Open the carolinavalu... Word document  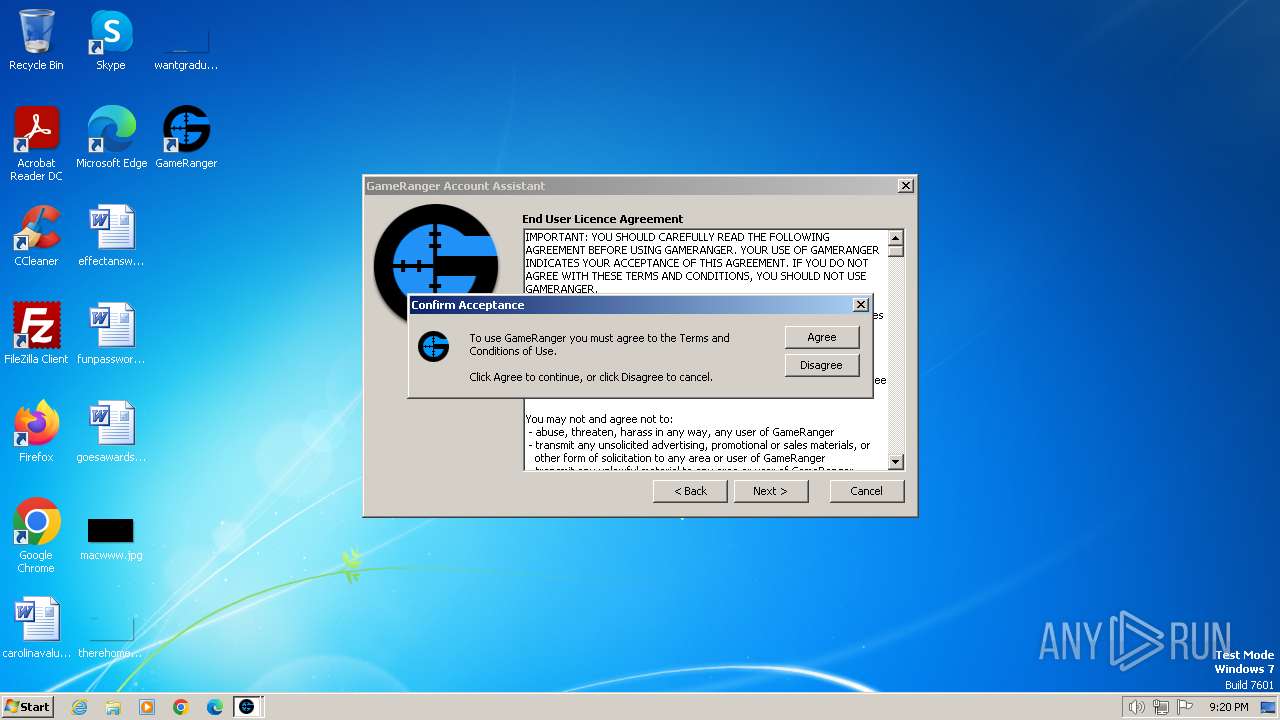click(x=36, y=627)
